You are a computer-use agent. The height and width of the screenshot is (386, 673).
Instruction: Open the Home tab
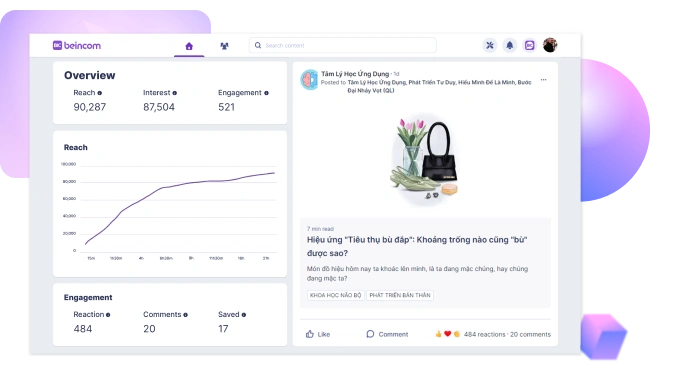coord(189,46)
